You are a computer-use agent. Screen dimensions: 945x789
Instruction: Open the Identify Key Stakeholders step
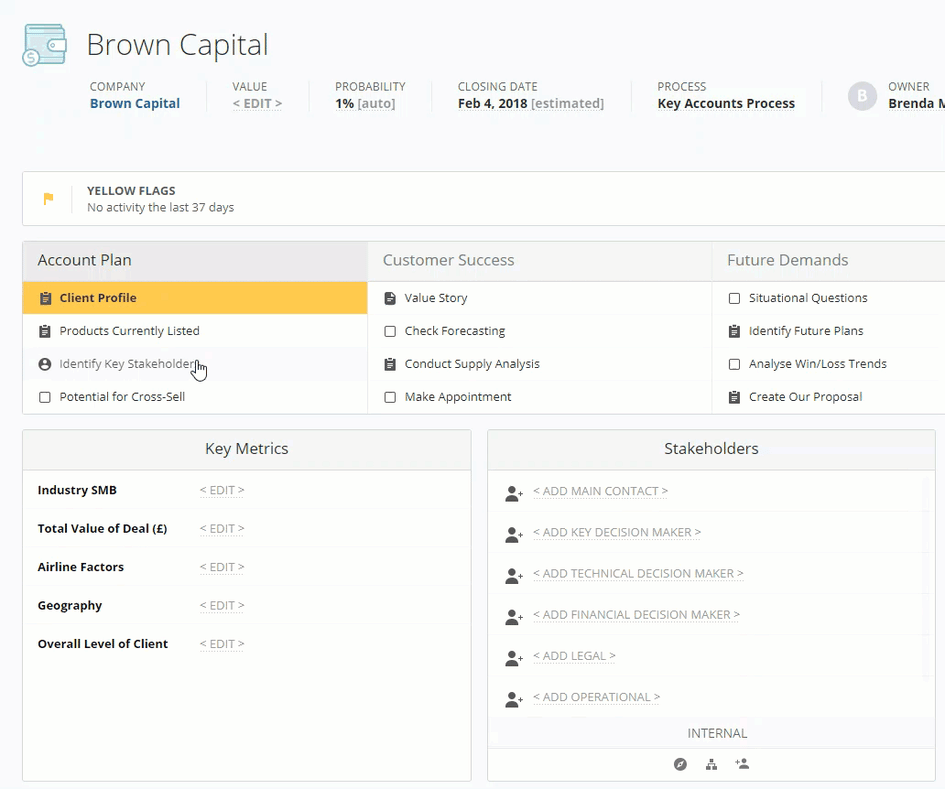(127, 364)
